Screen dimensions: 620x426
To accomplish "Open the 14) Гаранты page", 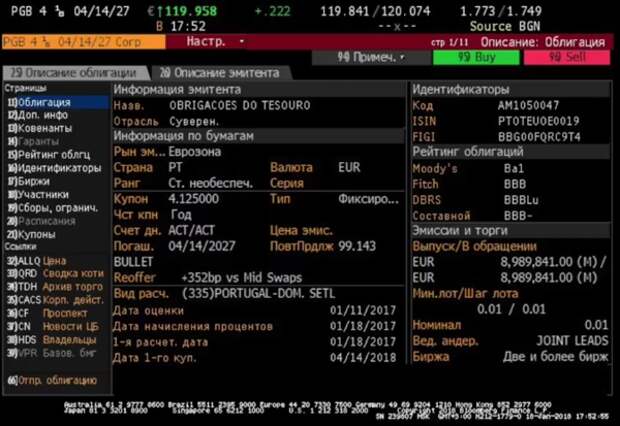I will tap(34, 142).
